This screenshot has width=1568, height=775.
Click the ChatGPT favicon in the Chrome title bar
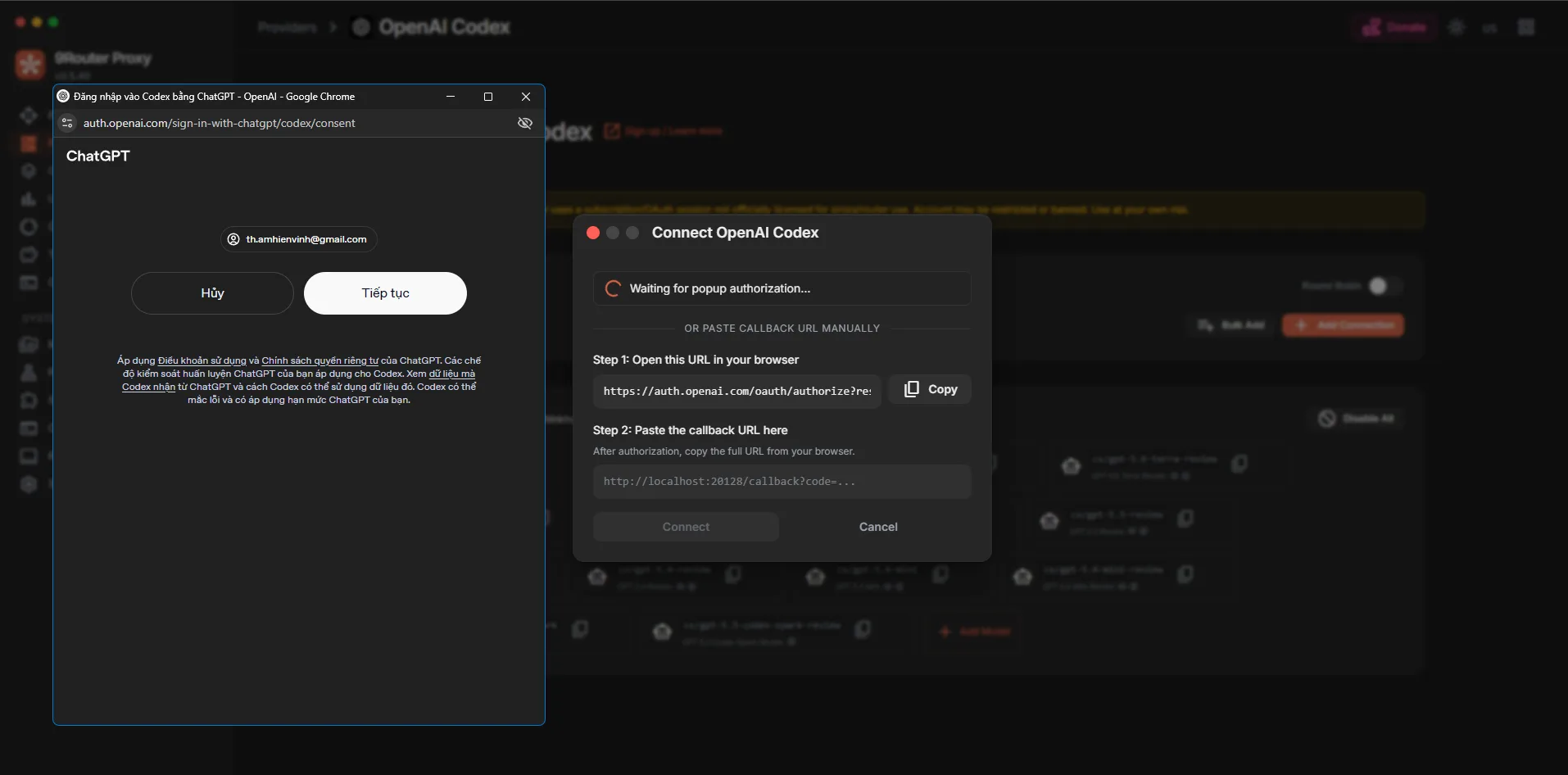63,96
